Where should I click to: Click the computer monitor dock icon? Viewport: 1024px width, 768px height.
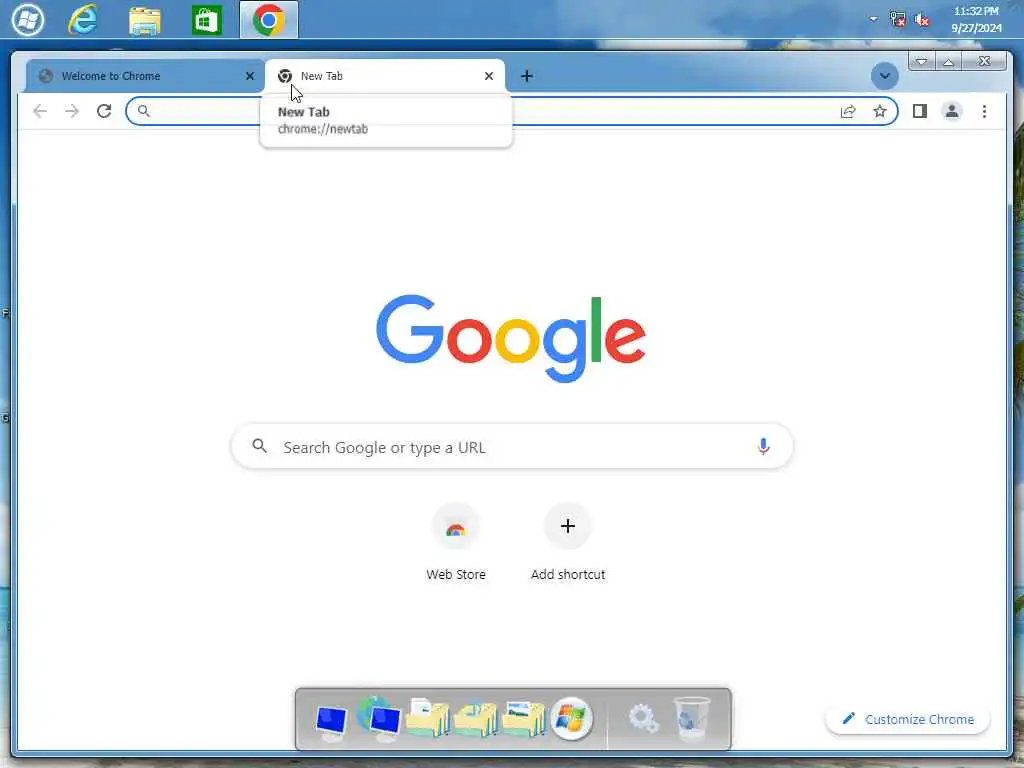pyautogui.click(x=331, y=722)
